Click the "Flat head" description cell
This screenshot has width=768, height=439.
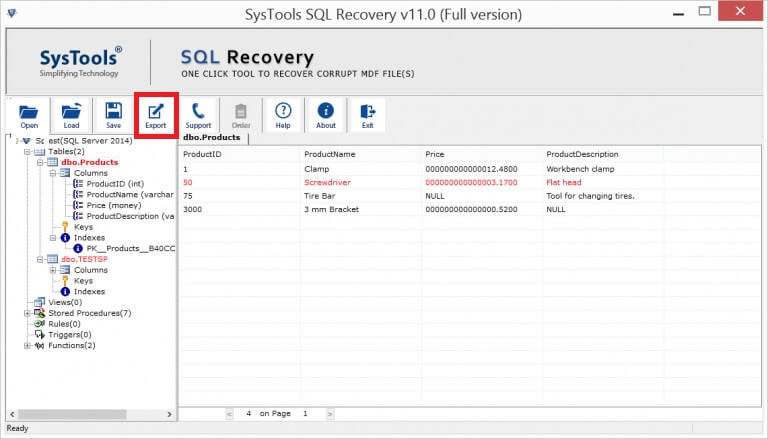pos(564,182)
